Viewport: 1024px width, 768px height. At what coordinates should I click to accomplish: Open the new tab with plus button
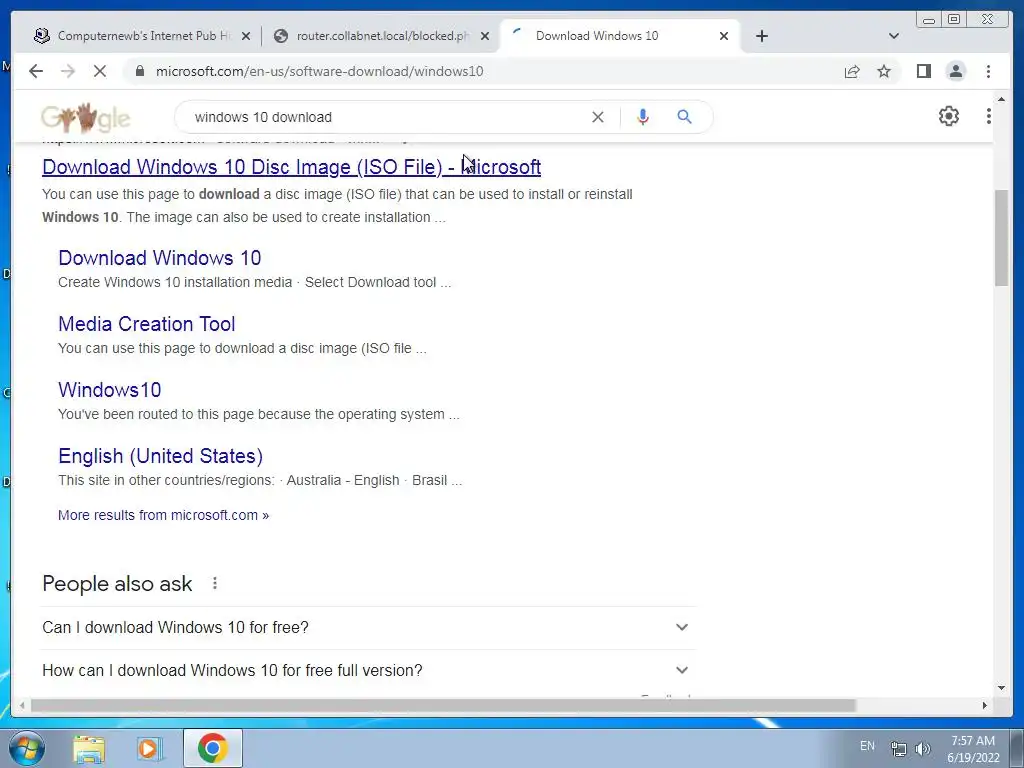[x=761, y=36]
